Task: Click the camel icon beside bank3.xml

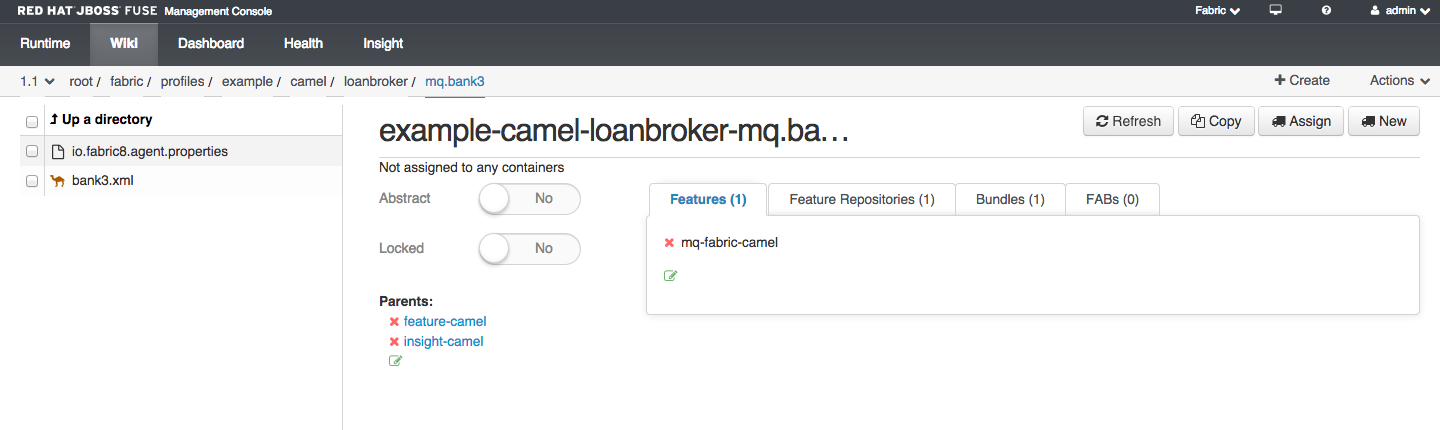Action: point(58,181)
